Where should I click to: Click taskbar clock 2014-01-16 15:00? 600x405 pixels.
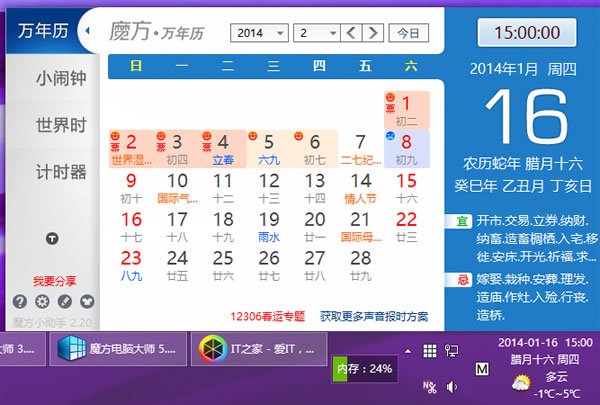tap(545, 342)
